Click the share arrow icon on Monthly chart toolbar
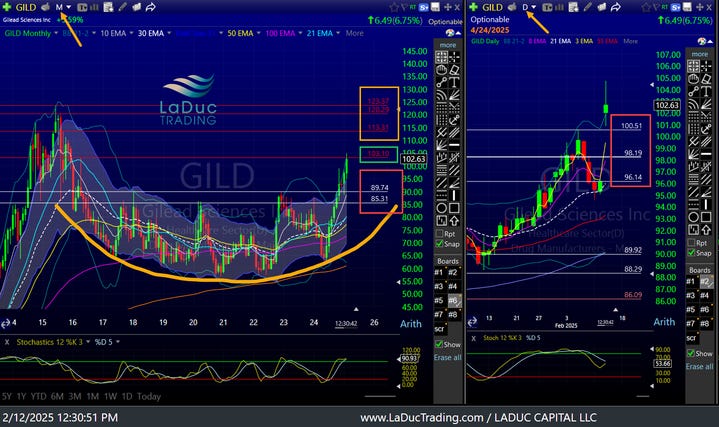 pyautogui.click(x=150, y=7)
